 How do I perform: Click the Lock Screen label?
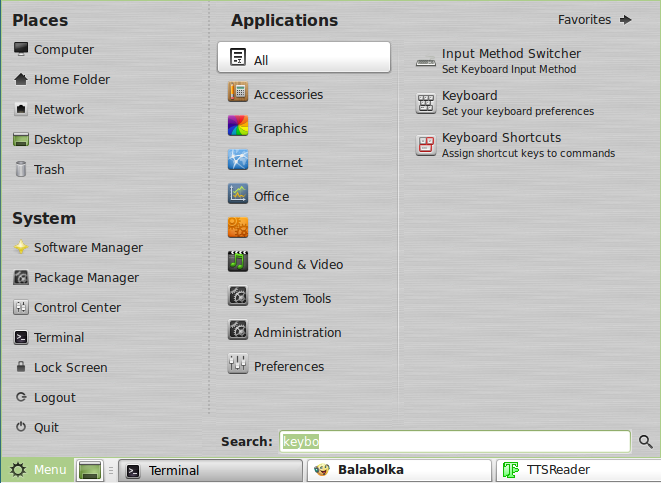70,368
